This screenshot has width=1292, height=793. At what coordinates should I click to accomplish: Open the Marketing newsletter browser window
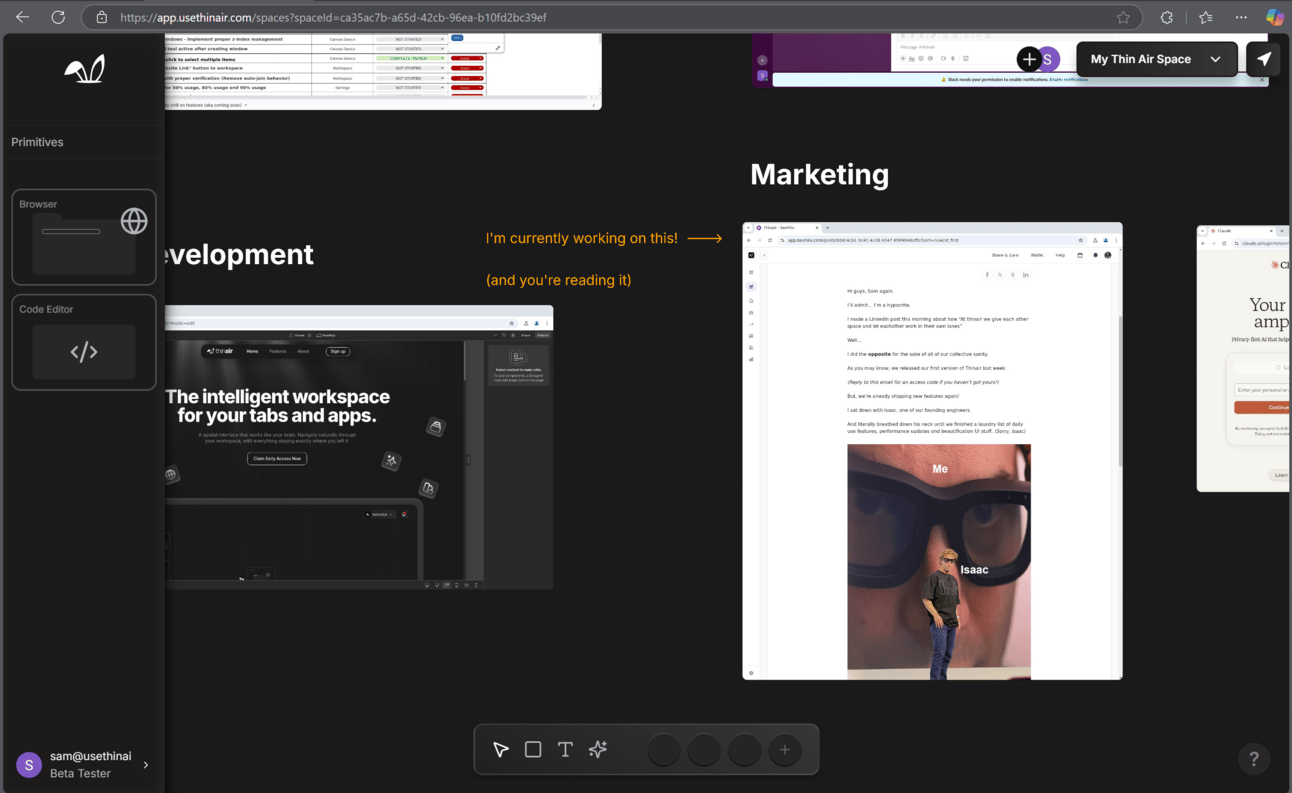click(x=932, y=451)
